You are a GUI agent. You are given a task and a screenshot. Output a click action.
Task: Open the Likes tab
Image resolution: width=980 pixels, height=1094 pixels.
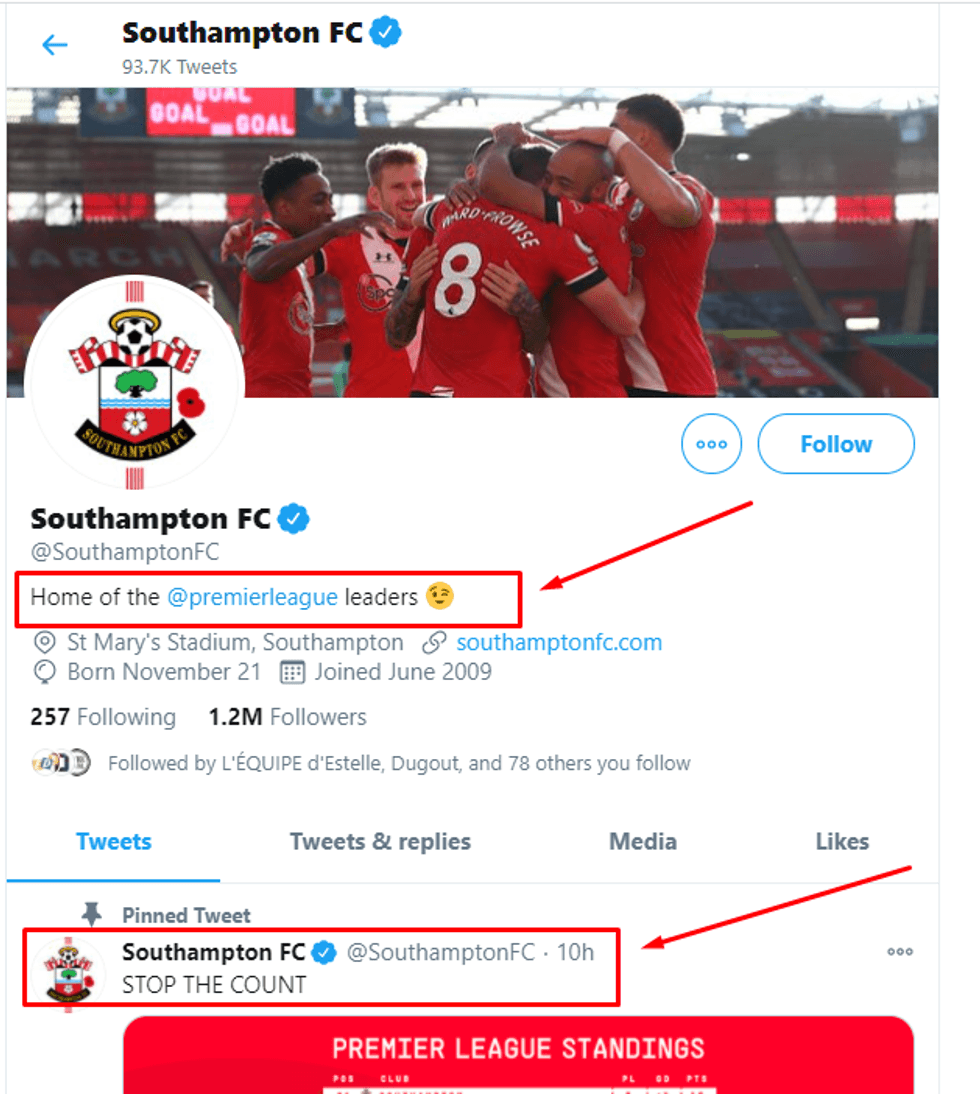coord(842,842)
